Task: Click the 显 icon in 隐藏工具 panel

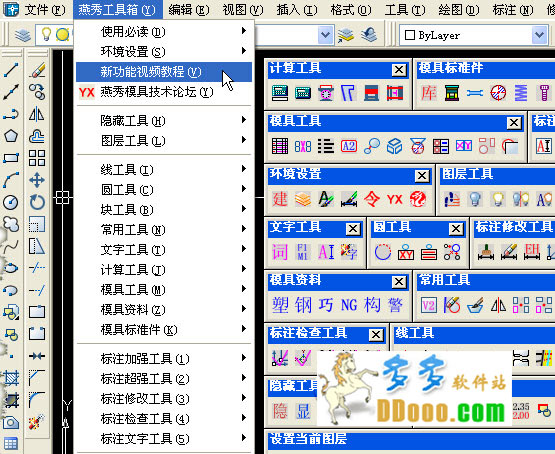Action: (x=303, y=411)
